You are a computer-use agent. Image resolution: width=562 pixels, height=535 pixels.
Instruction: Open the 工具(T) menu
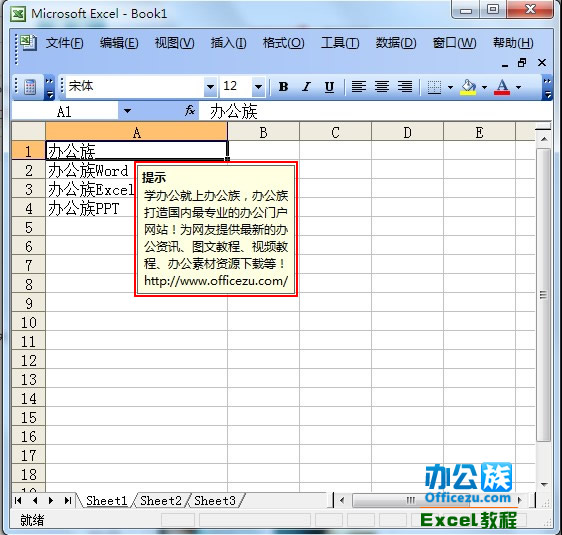pos(340,43)
